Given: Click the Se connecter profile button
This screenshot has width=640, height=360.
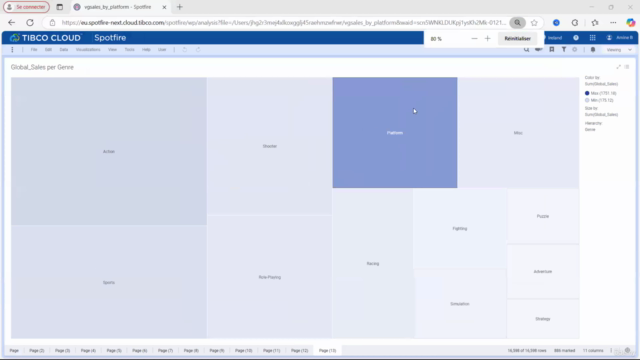Looking at the screenshot, I should coord(27,7).
